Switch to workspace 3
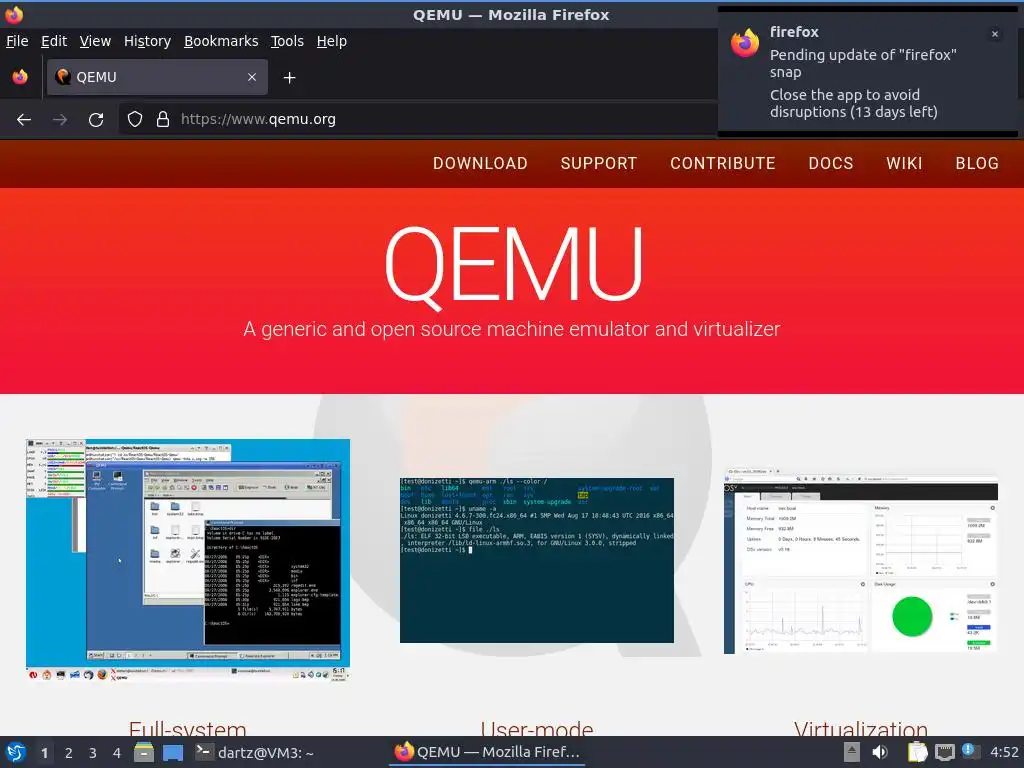 pos(93,753)
